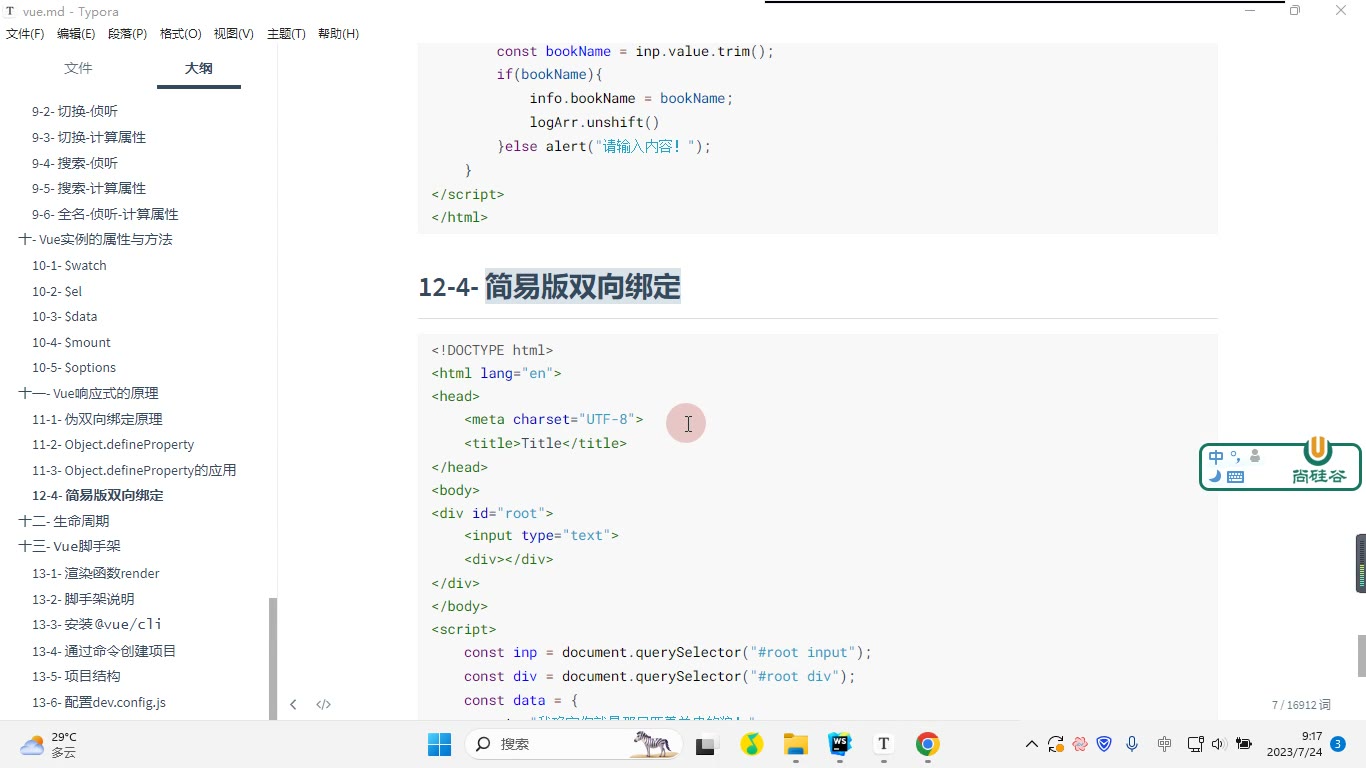Toggle Chinese input mode in IME bar

click(x=1216, y=457)
